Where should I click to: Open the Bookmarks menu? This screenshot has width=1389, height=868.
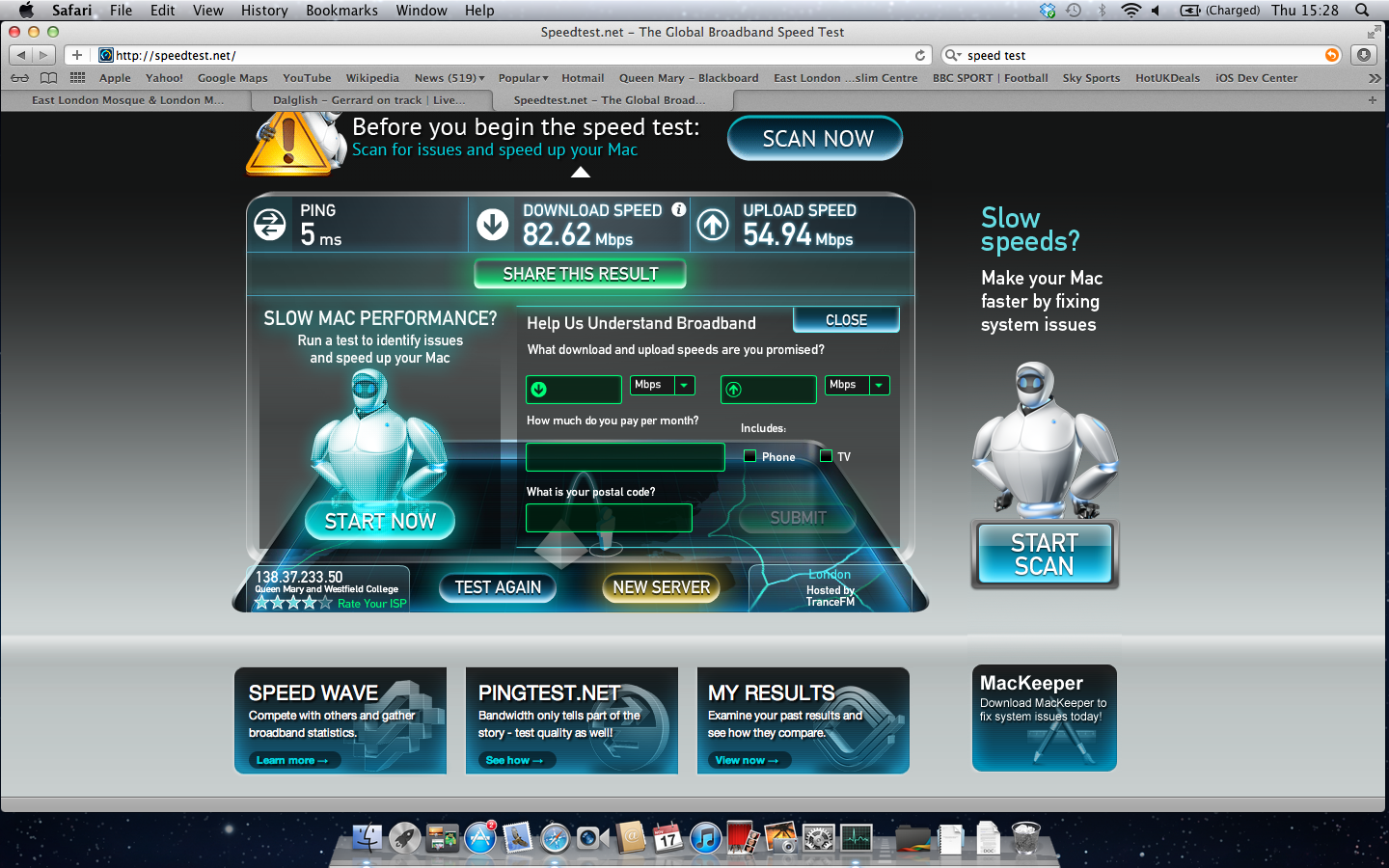click(x=341, y=11)
